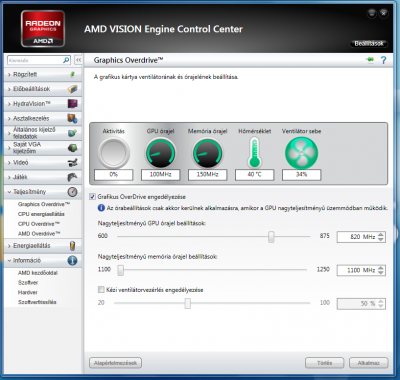Decrease memory clock with down stepper arrow
400x380 pixels.
pos(381,273)
